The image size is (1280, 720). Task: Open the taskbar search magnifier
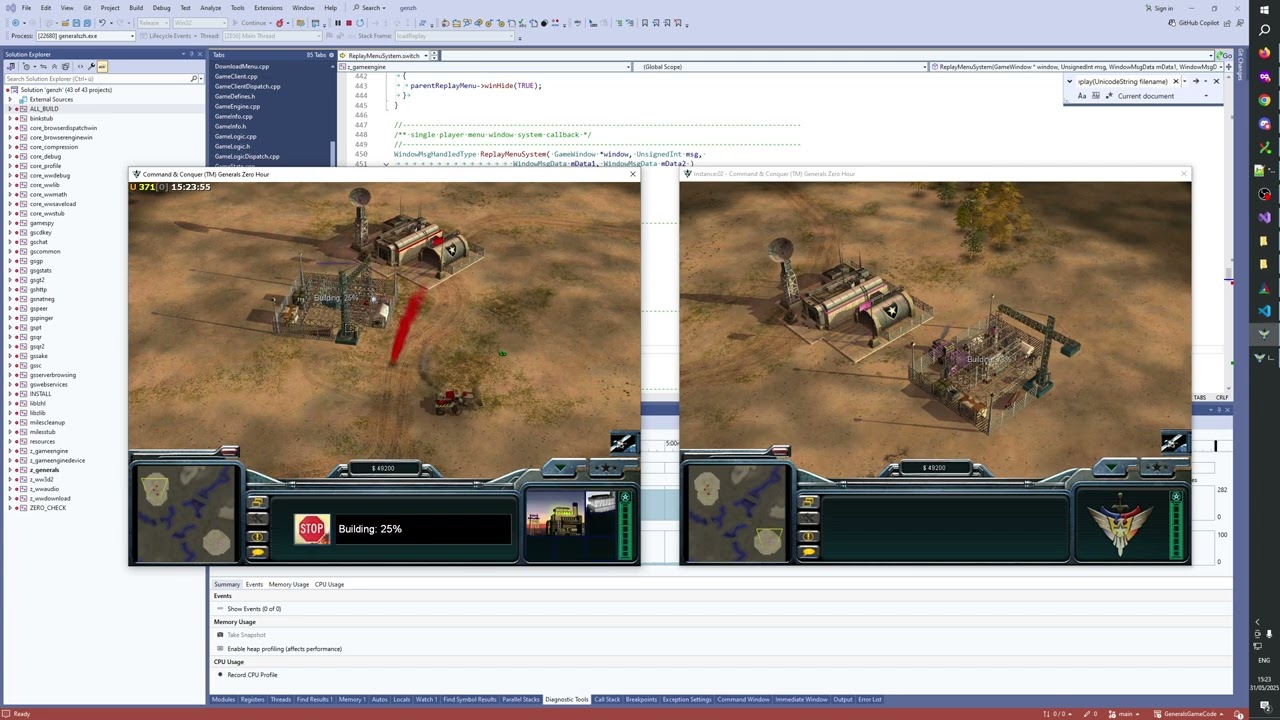[x=1264, y=30]
